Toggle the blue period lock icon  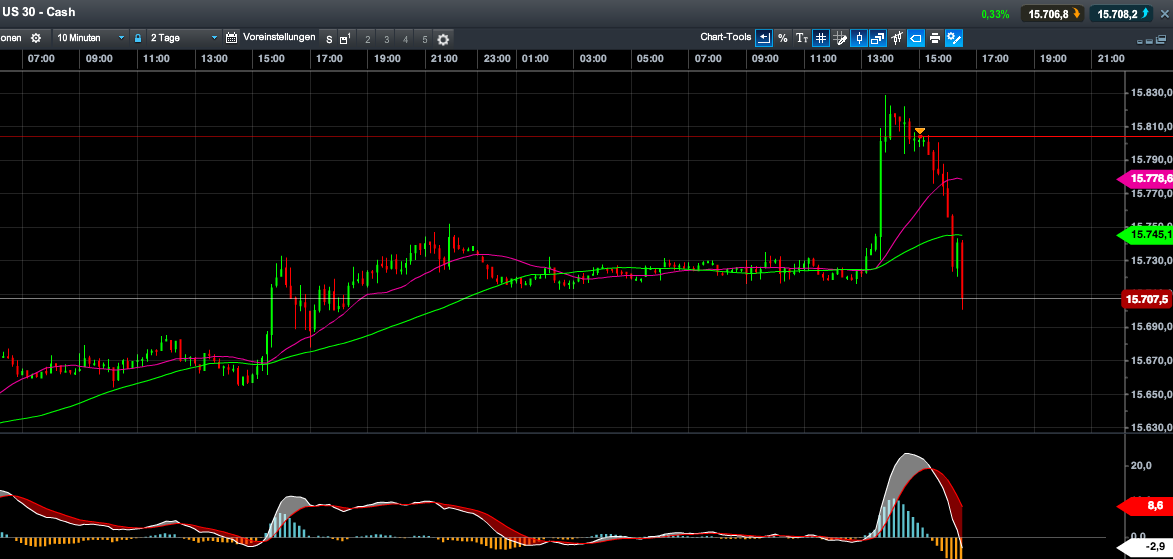[138, 38]
